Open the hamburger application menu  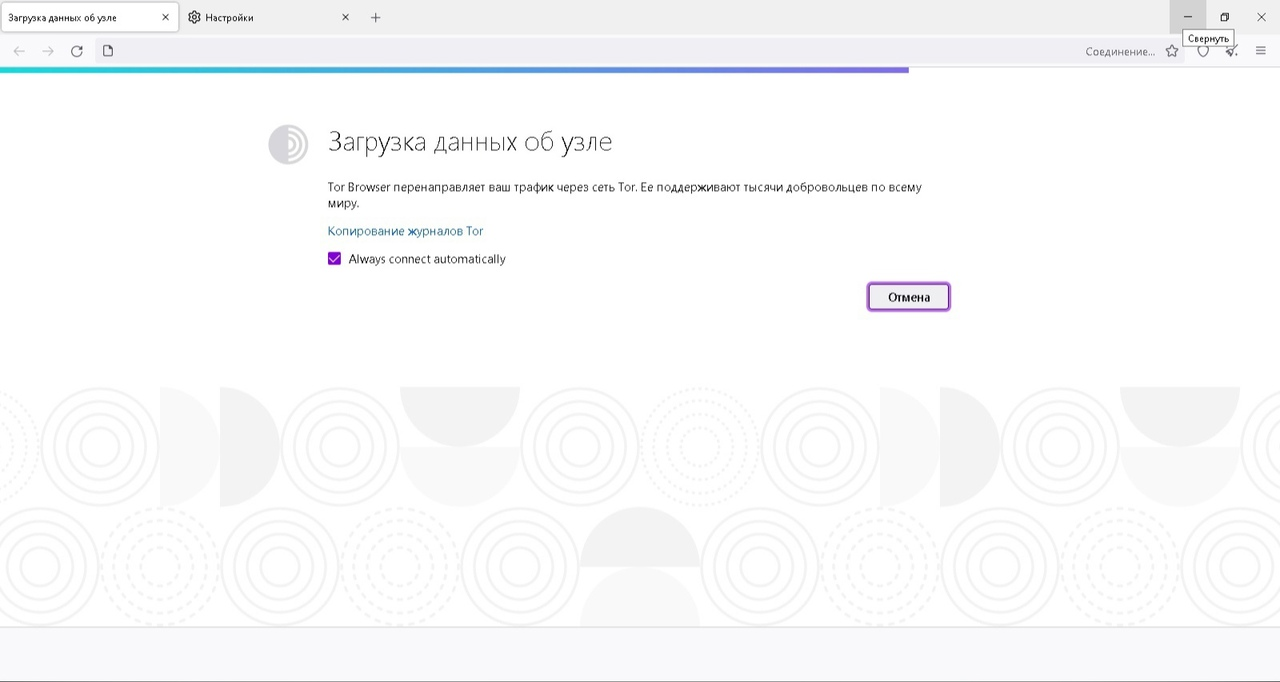tap(1261, 51)
